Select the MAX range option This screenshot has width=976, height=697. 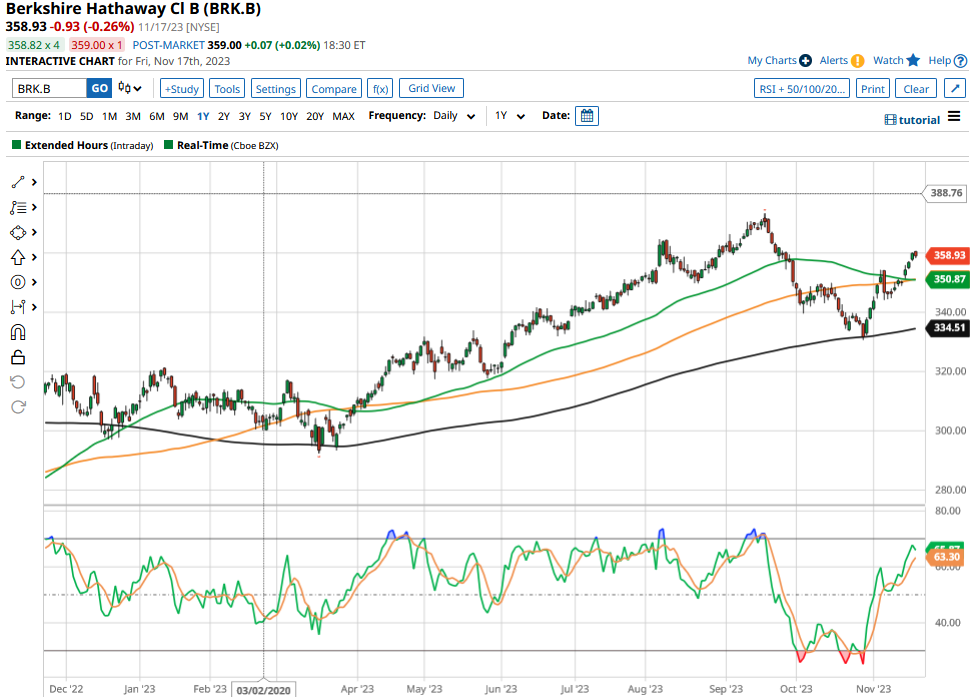click(343, 116)
